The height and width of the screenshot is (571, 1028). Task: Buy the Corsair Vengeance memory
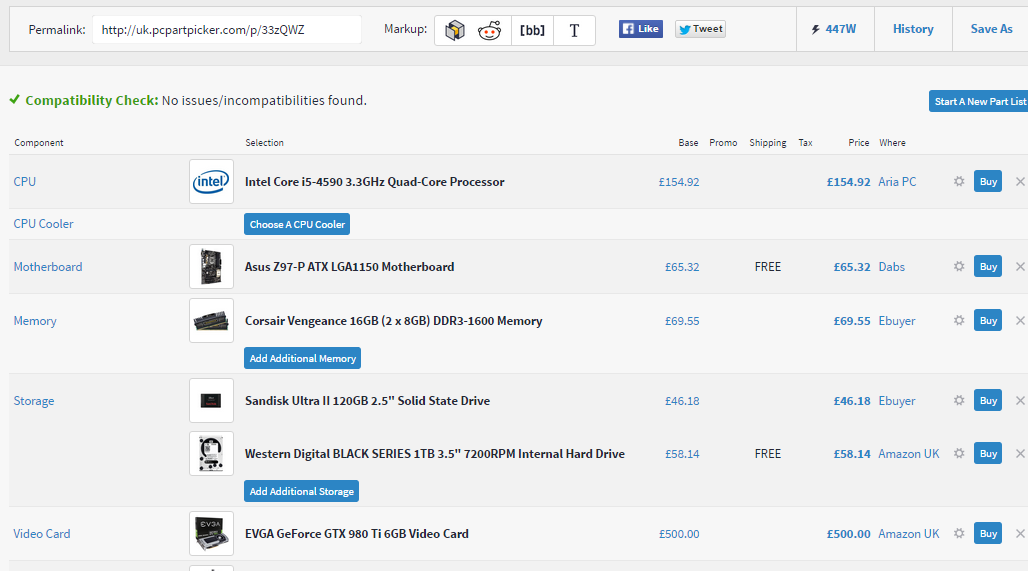pos(988,321)
